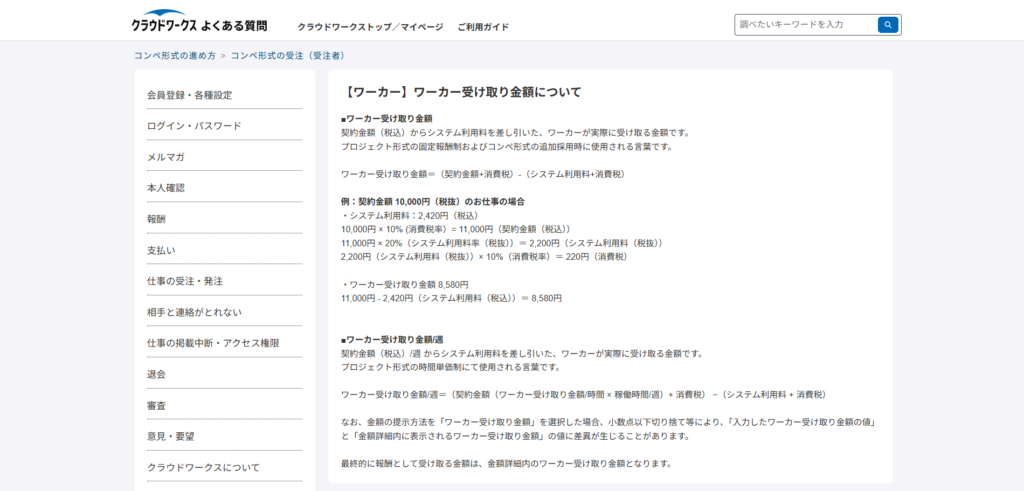Open 相手と連絡がとれない sidebar category
1024x491 pixels.
(194, 312)
